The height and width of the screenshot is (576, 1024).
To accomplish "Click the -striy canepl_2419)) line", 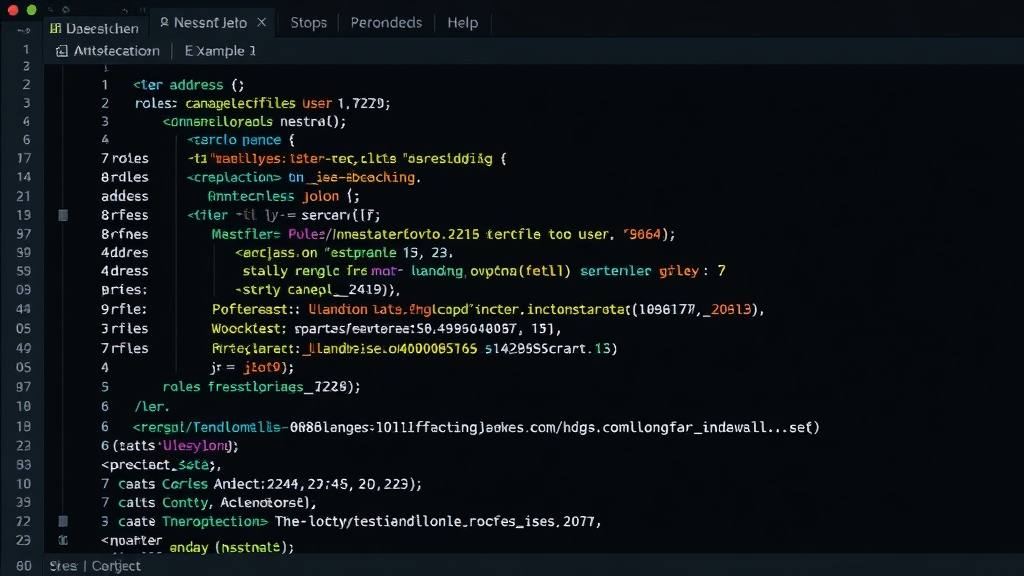I will tap(317, 289).
